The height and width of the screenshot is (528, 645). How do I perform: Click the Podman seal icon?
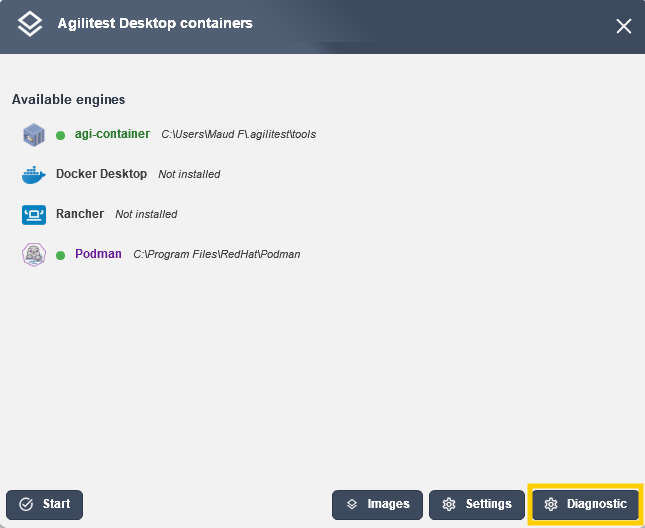pyautogui.click(x=34, y=255)
